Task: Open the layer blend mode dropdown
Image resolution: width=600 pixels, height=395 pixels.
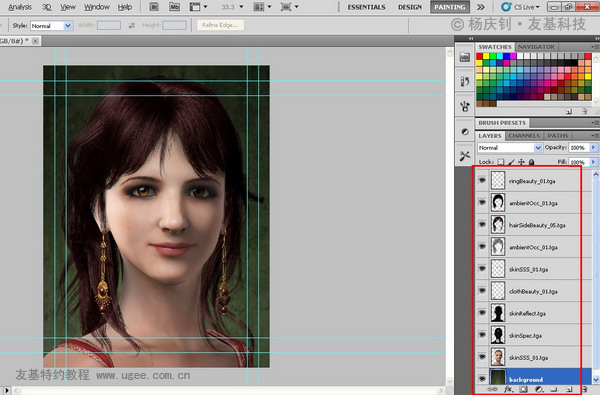Action: [510, 148]
